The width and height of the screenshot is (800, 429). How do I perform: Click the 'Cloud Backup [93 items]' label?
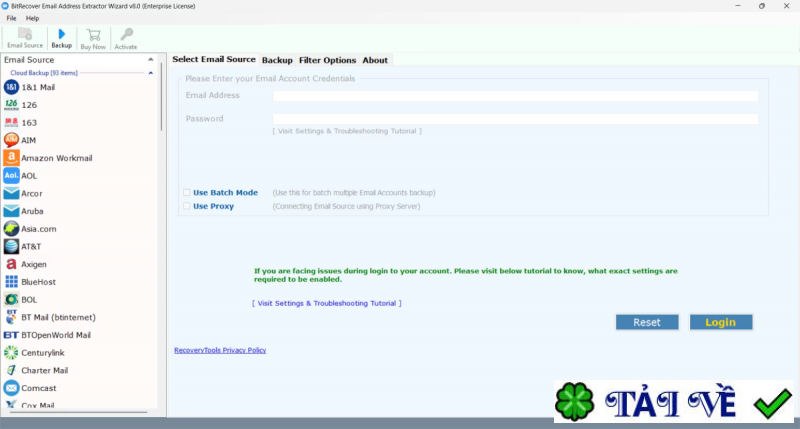point(44,73)
